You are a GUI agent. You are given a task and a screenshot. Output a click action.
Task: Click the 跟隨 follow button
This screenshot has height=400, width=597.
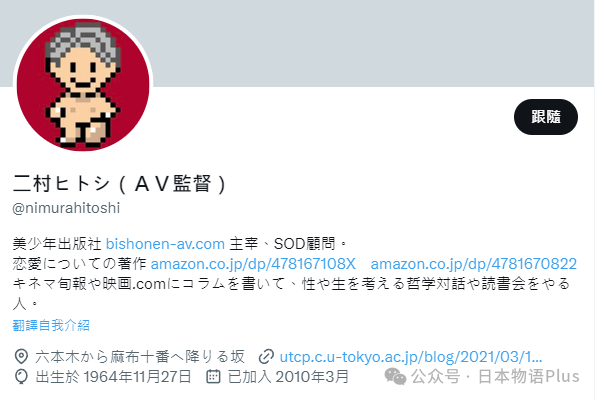click(545, 117)
